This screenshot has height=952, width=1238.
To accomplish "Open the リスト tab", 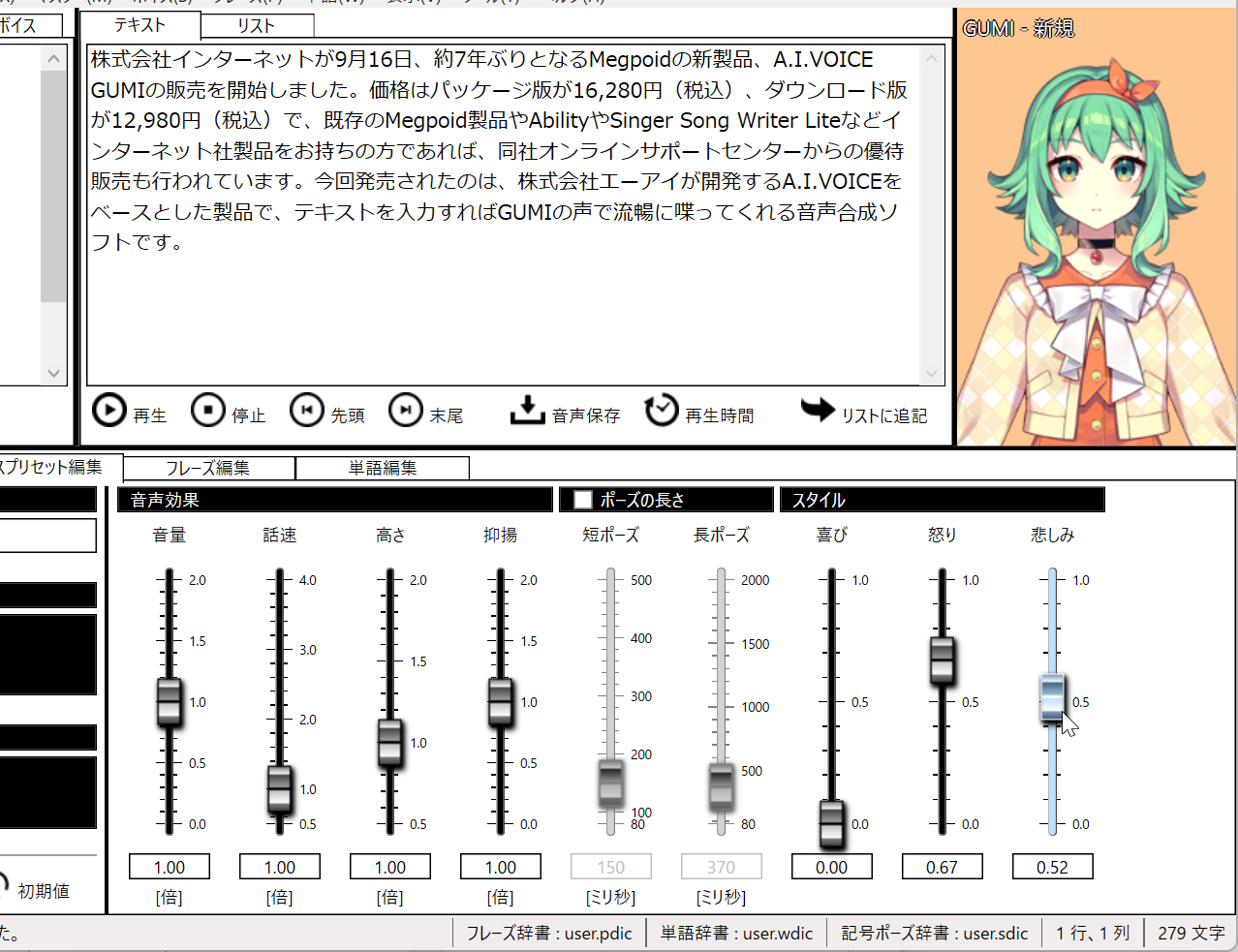I will (x=257, y=26).
